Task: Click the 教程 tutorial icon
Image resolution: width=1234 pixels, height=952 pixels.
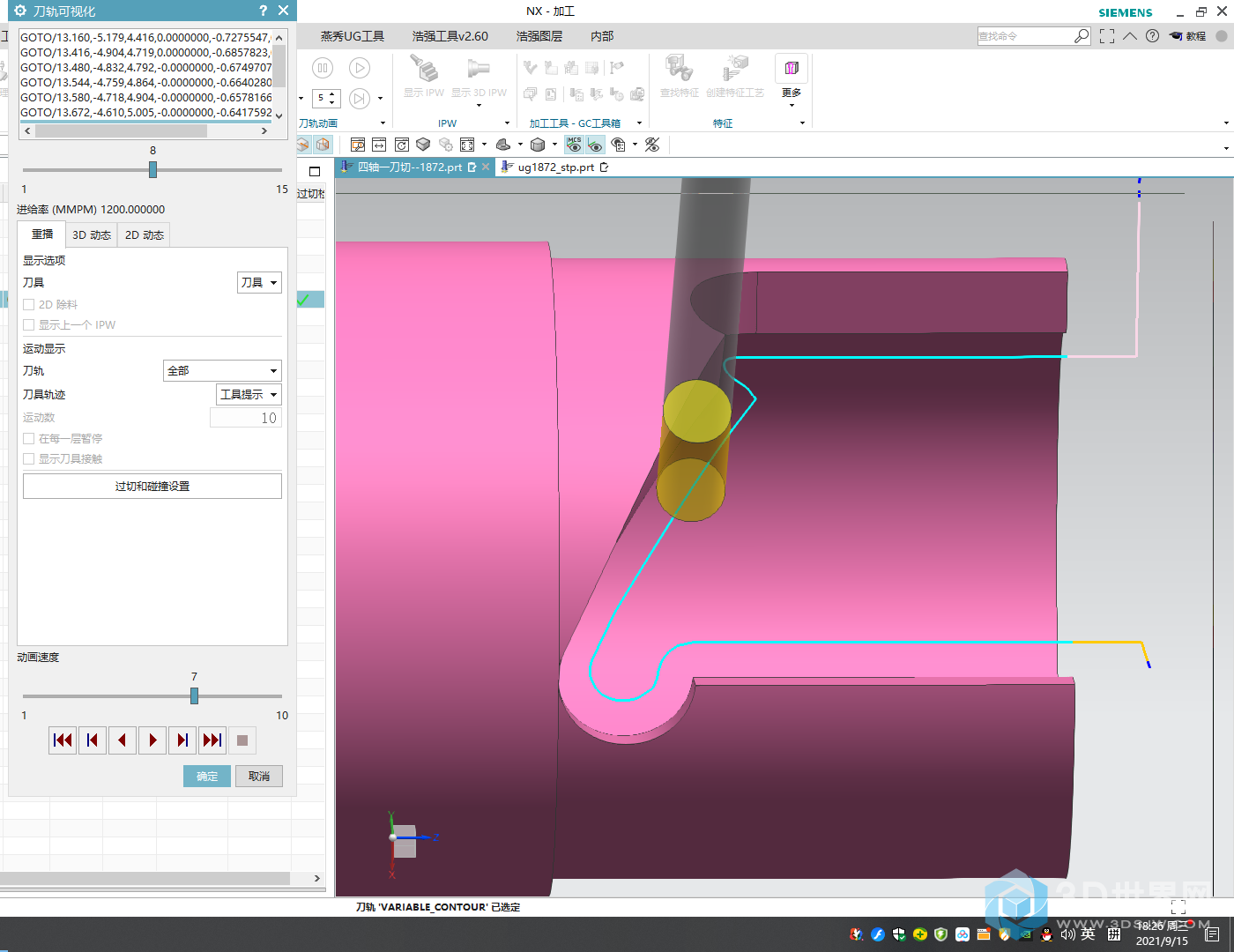Action: click(1187, 36)
